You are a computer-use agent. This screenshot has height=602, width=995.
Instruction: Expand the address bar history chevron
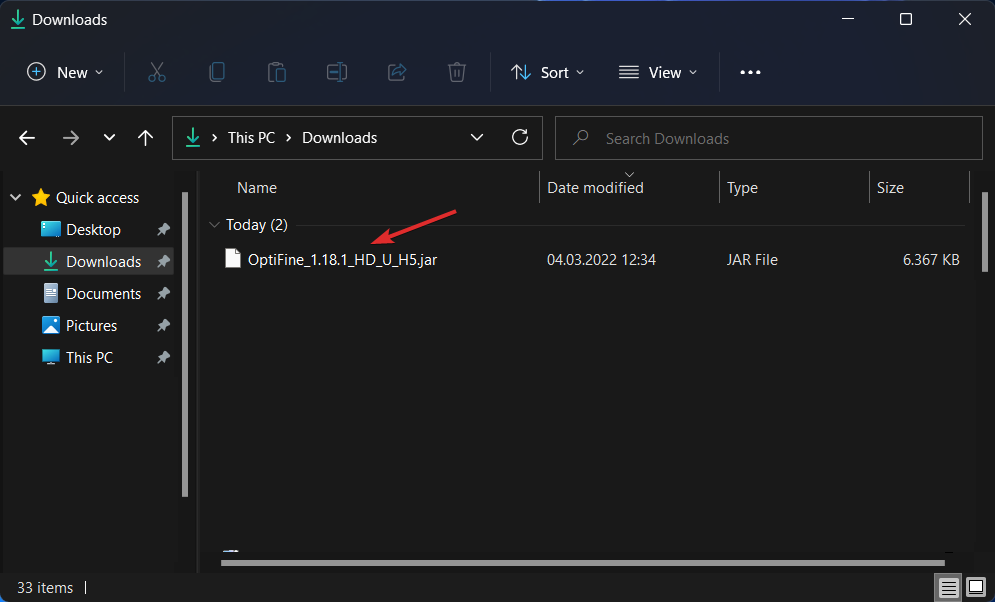[477, 138]
